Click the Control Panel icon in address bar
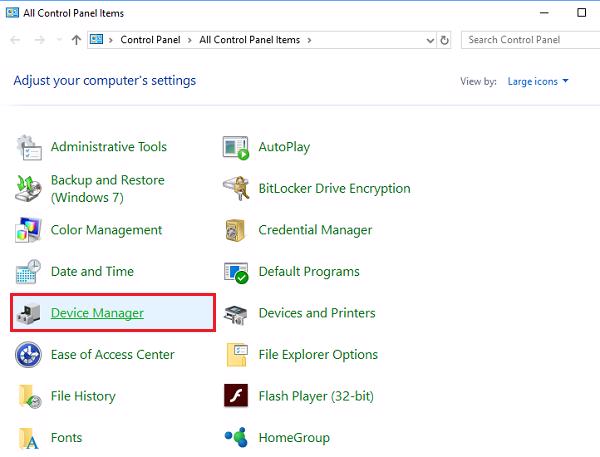The width and height of the screenshot is (600, 457). [96, 39]
